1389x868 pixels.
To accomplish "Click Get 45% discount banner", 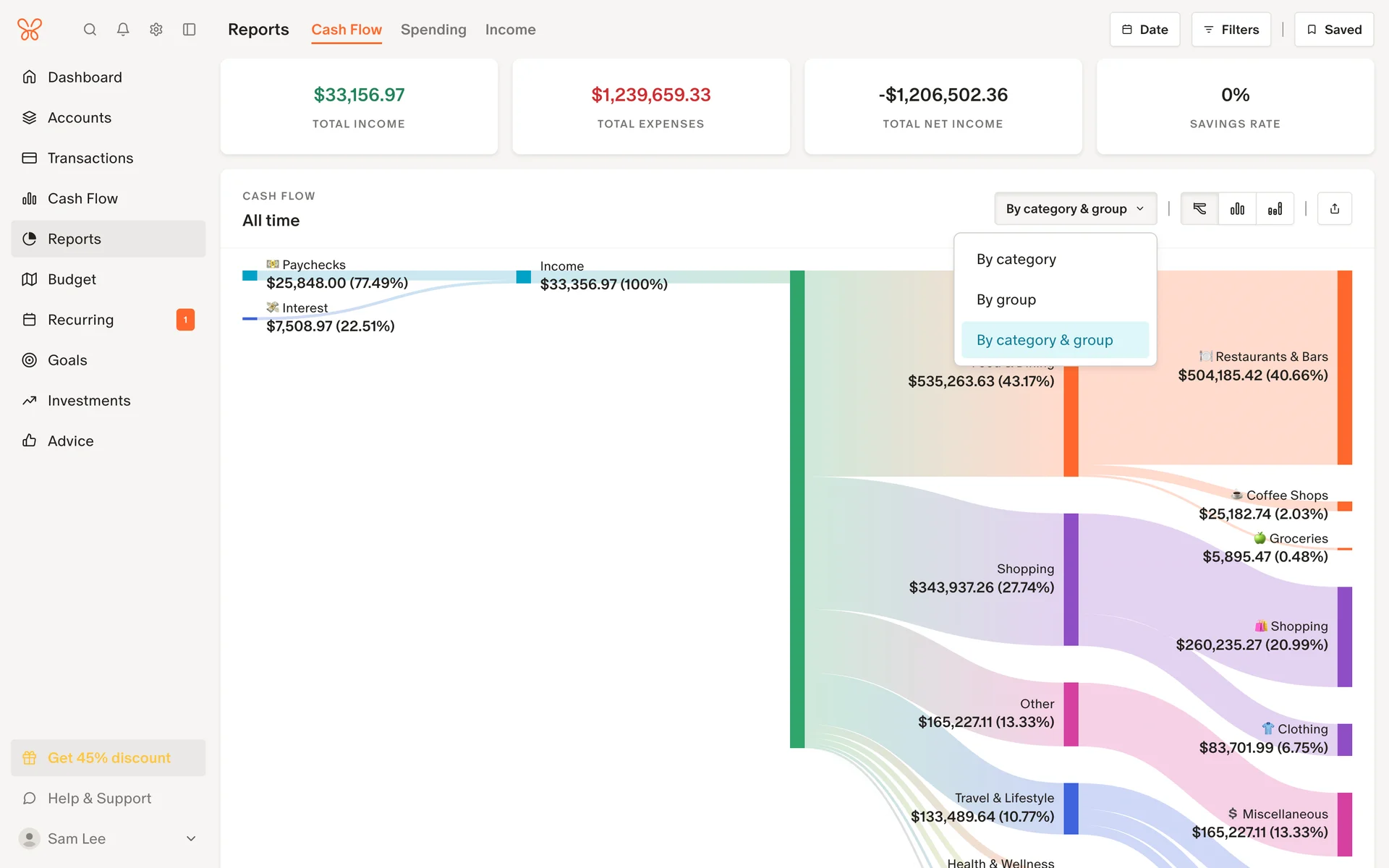I will click(109, 758).
